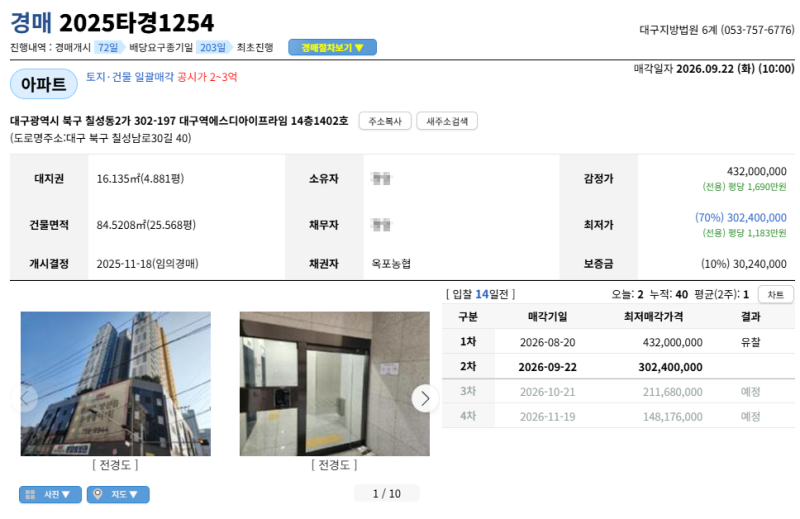Screen dimensions: 800x519
Task: Click the 토지·건물 일괄매각 label
Action: 130,77
